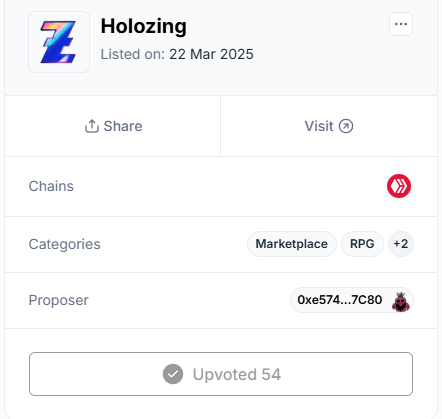This screenshot has width=442, height=419.
Task: Click the Upvoted checkmark icon
Action: pos(173,374)
